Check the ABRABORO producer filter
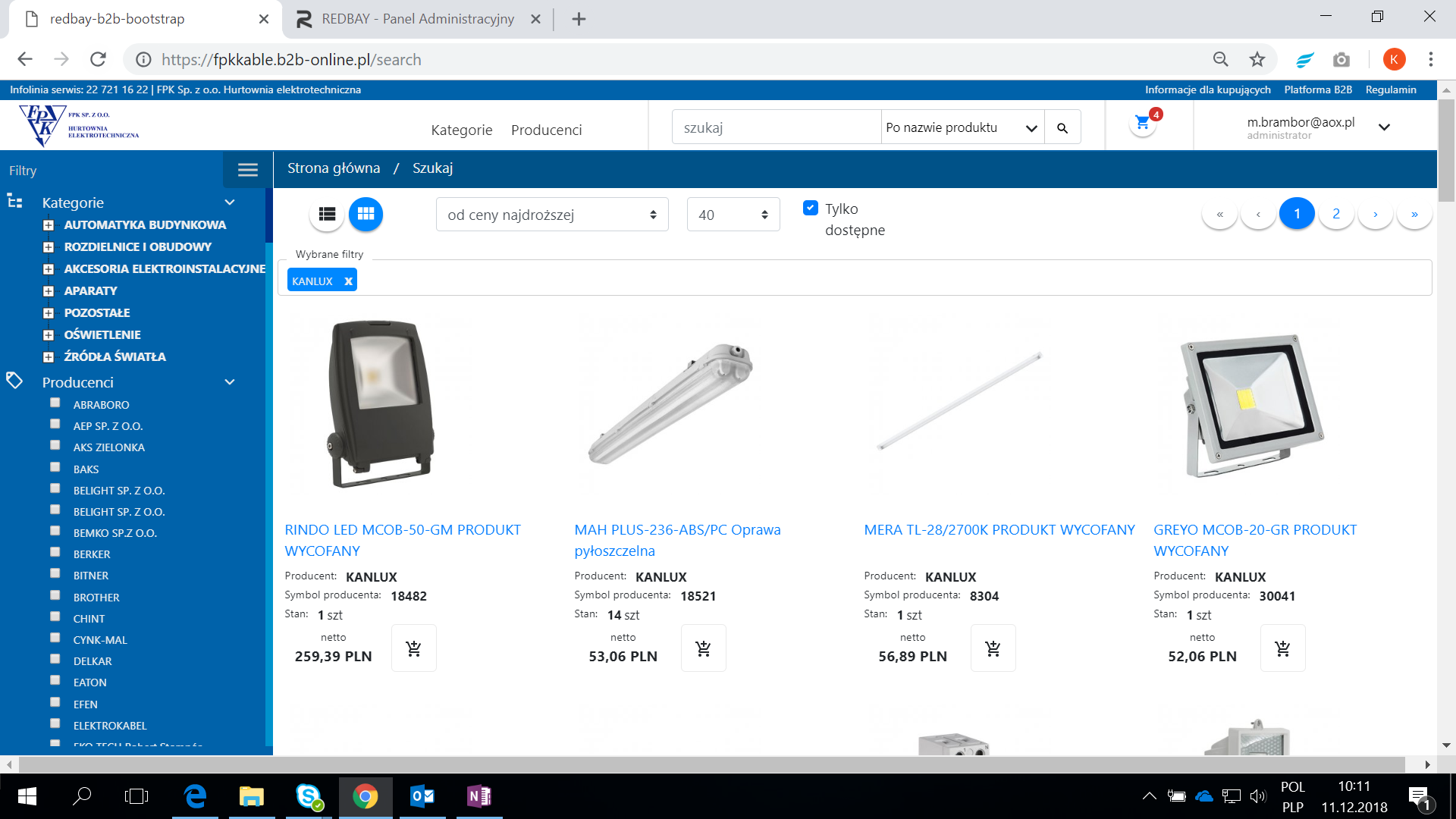This screenshot has height=819, width=1456. [55, 403]
